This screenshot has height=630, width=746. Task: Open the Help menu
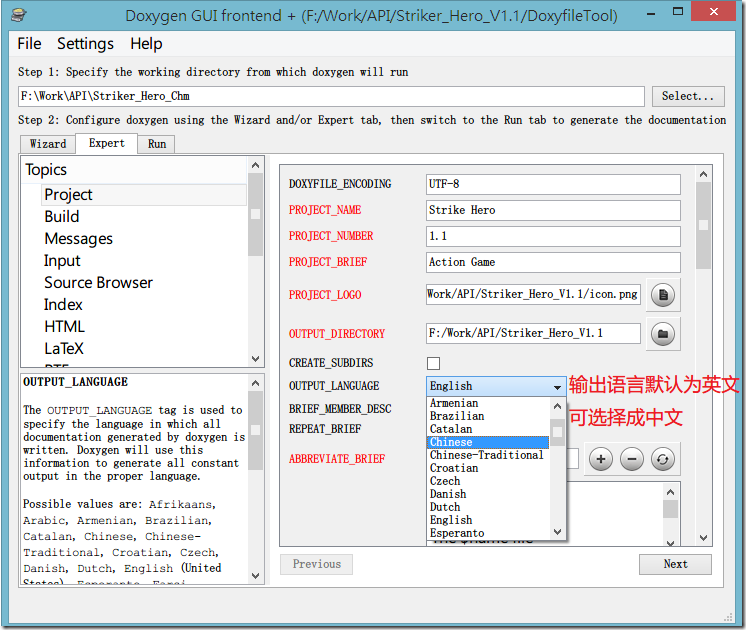(x=147, y=44)
